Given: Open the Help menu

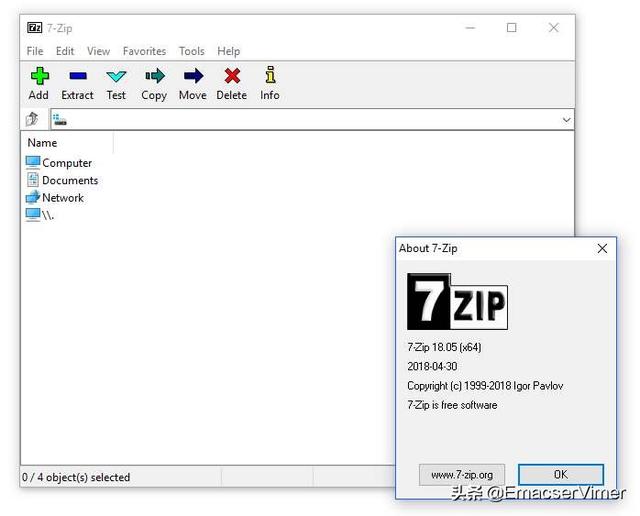Looking at the screenshot, I should coord(229,51).
